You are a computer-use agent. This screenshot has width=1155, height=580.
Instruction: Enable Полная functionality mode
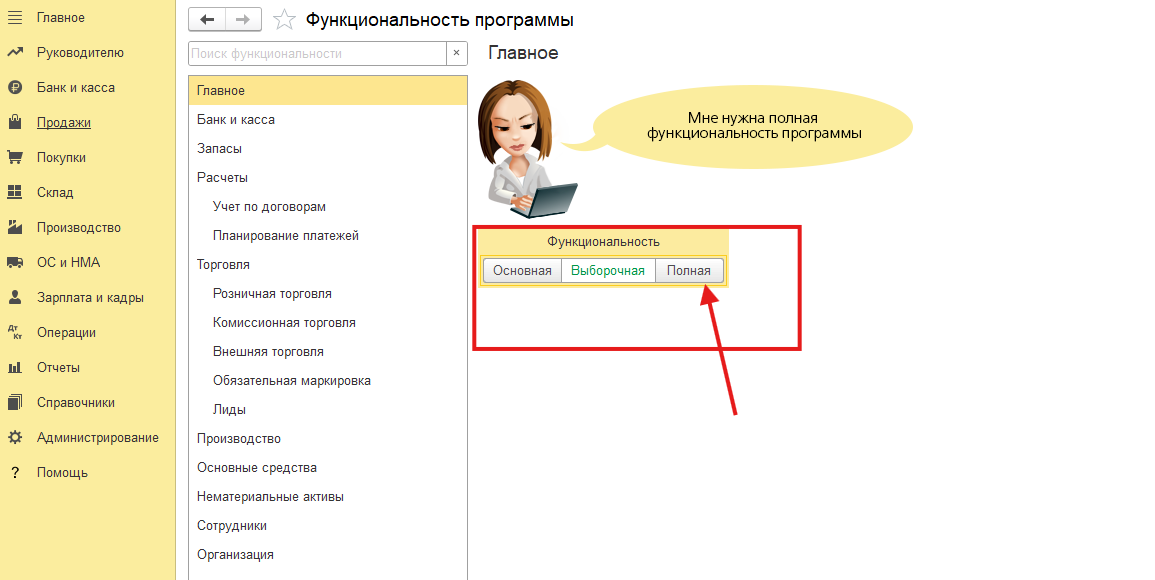(689, 271)
